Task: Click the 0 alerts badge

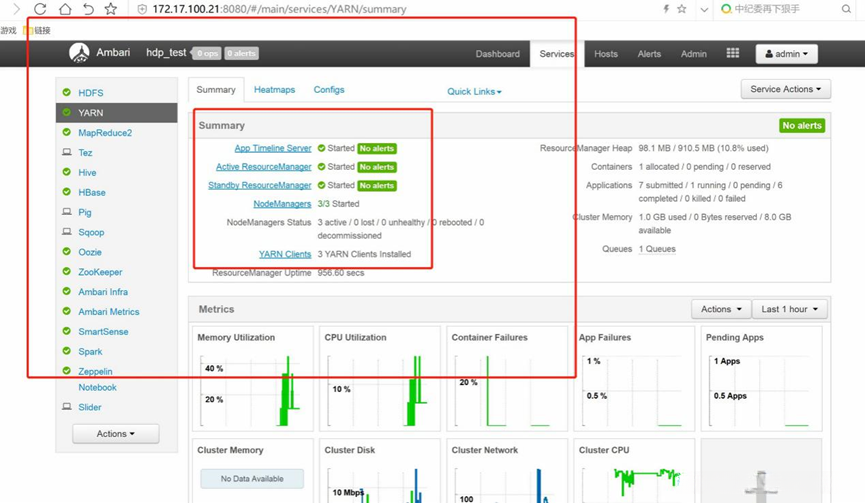Action: pyautogui.click(x=242, y=53)
